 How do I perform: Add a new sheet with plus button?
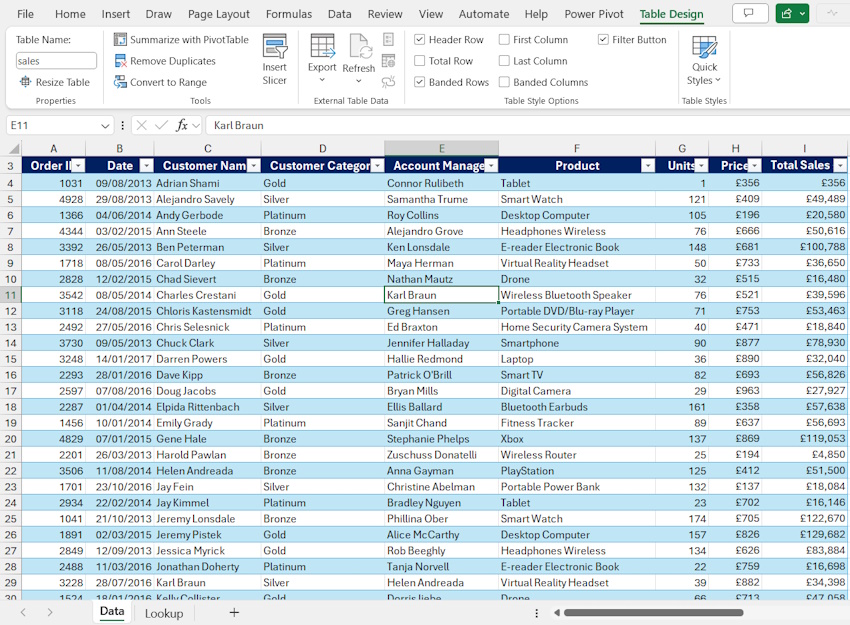234,612
